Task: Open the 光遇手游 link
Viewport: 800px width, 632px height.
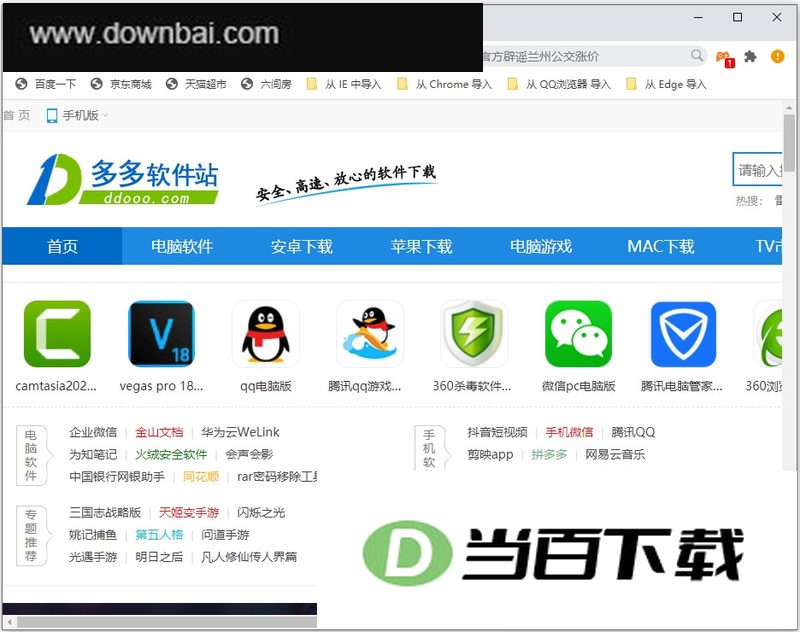Action: (x=93, y=557)
